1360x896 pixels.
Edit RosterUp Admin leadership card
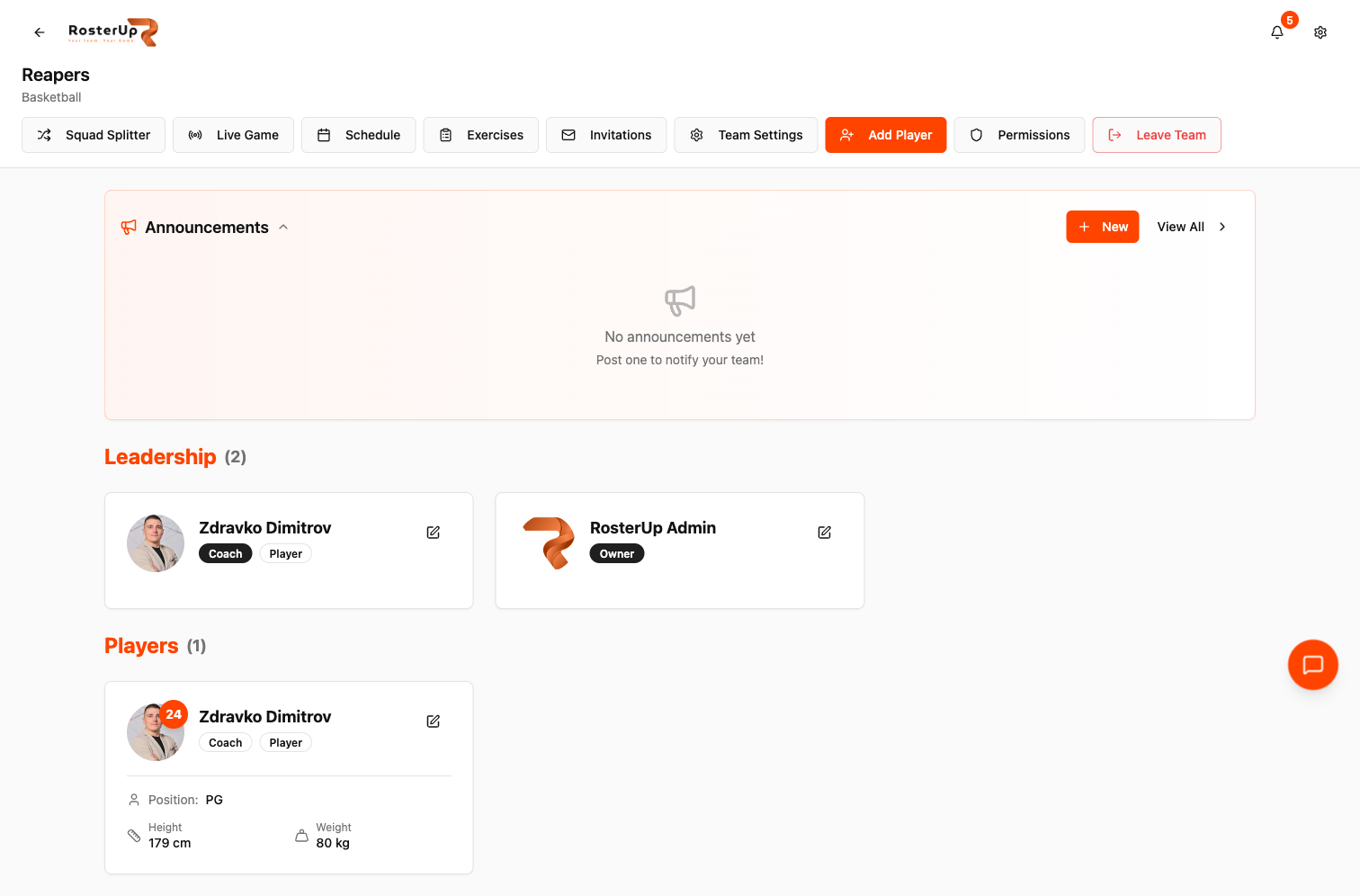(825, 533)
